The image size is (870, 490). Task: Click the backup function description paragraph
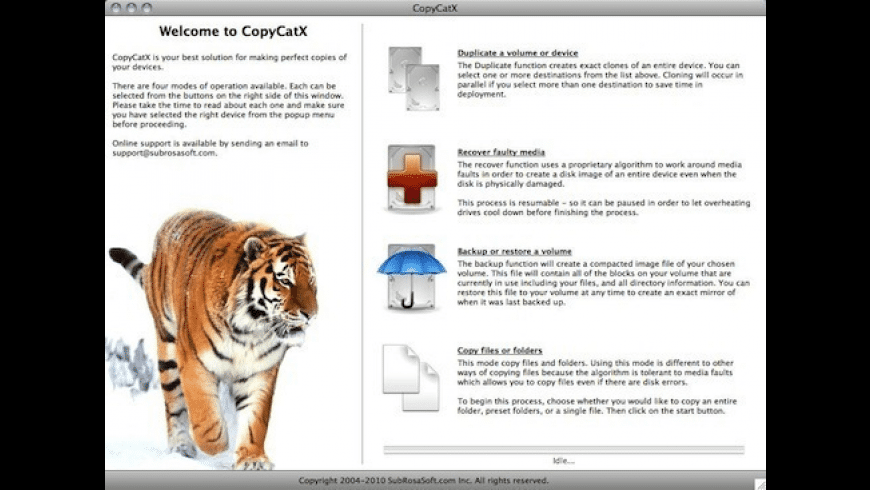(603, 283)
